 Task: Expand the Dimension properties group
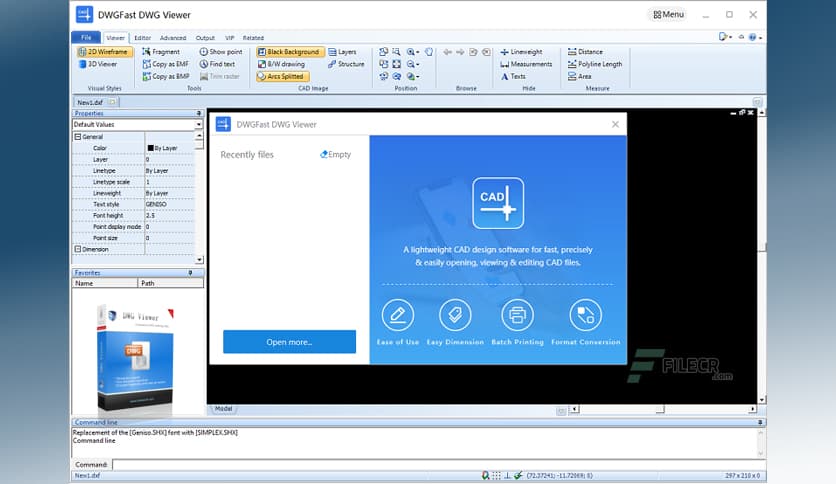coord(78,249)
